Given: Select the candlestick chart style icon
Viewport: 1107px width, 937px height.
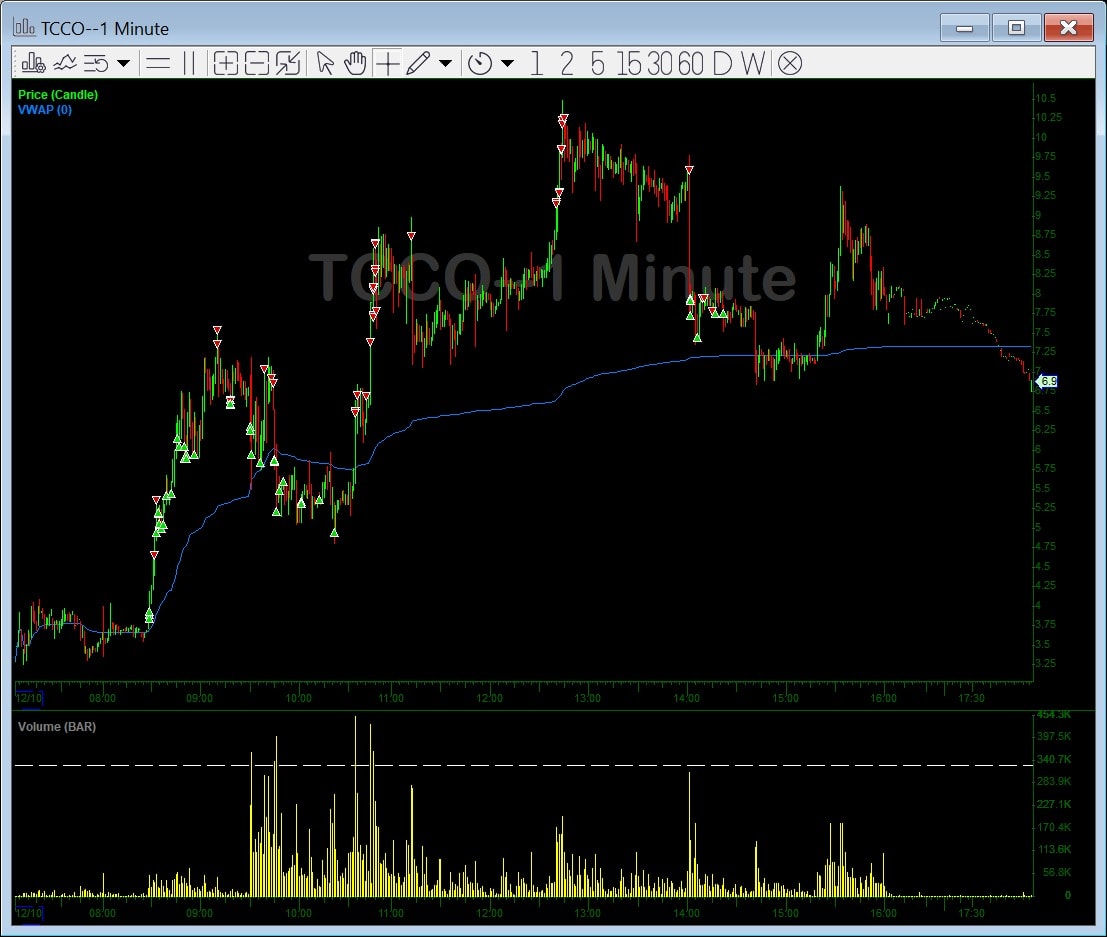Looking at the screenshot, I should tap(33, 63).
